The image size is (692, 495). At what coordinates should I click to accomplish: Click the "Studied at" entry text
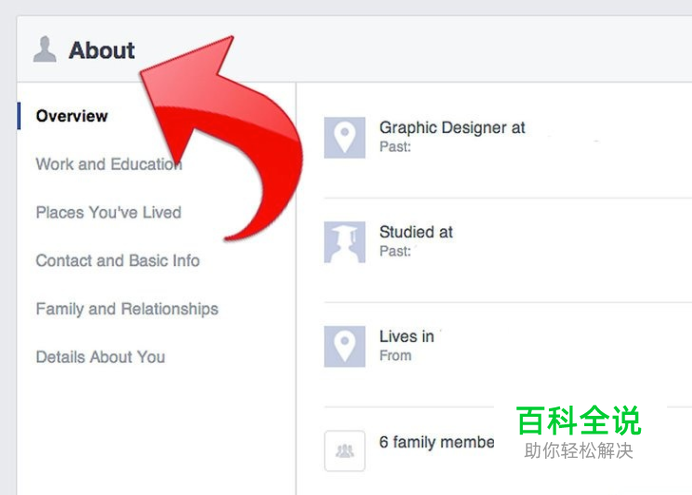click(416, 232)
